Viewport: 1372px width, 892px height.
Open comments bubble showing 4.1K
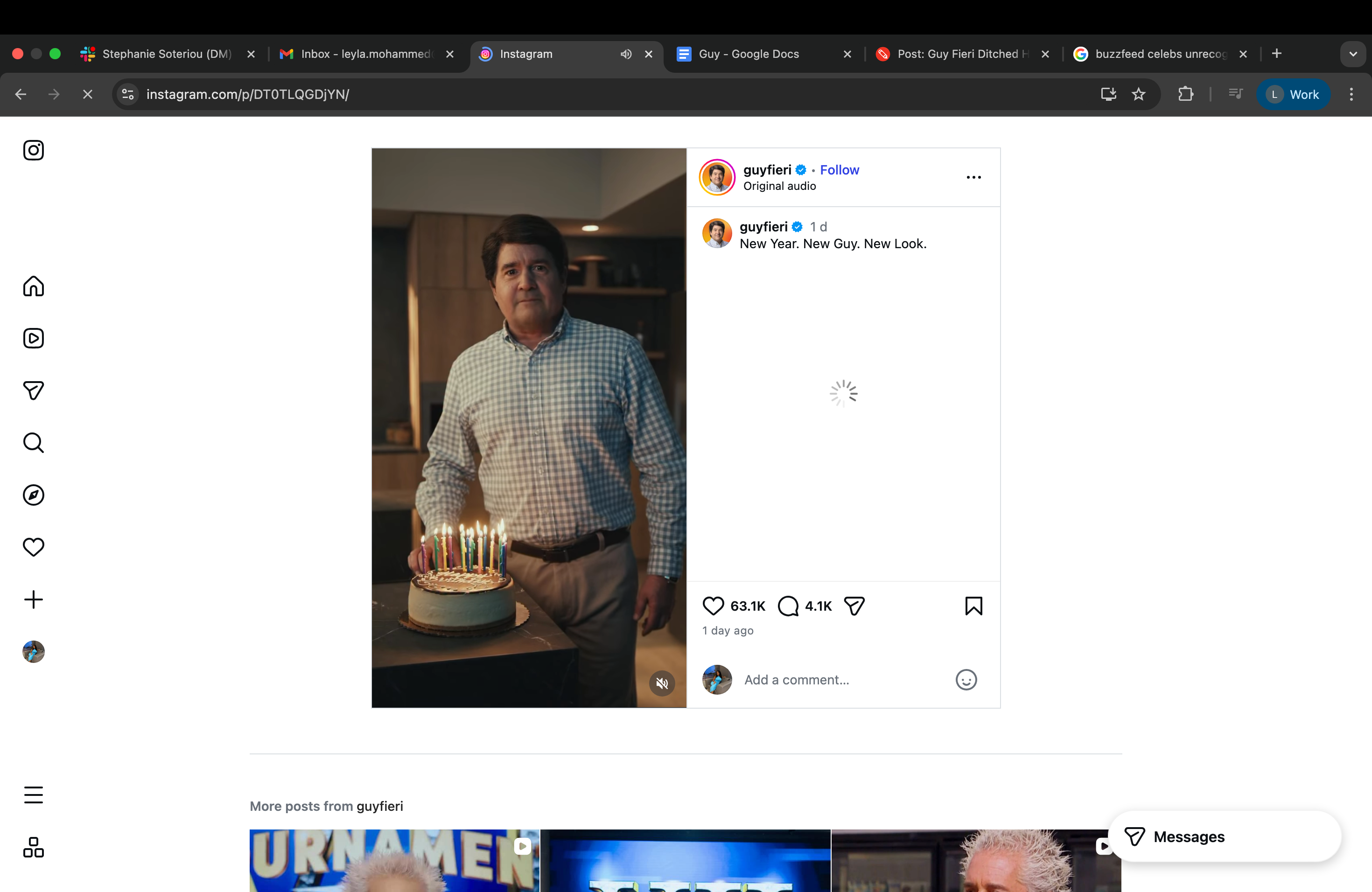pos(788,606)
